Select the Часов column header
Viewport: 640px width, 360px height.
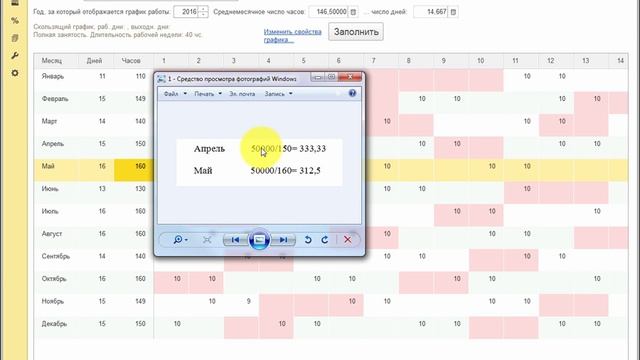point(131,61)
